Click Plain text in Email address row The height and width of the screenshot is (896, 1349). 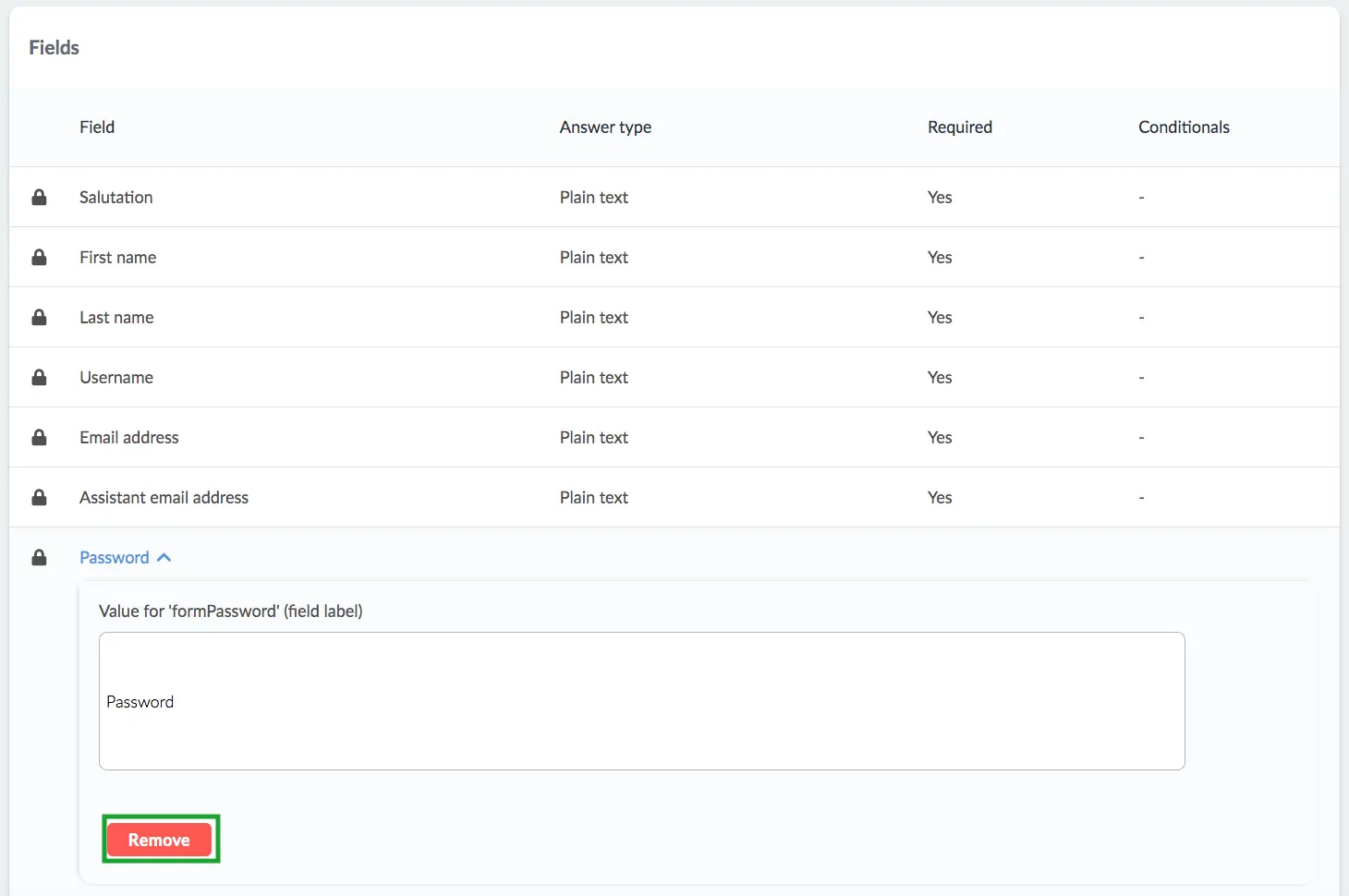pos(594,437)
